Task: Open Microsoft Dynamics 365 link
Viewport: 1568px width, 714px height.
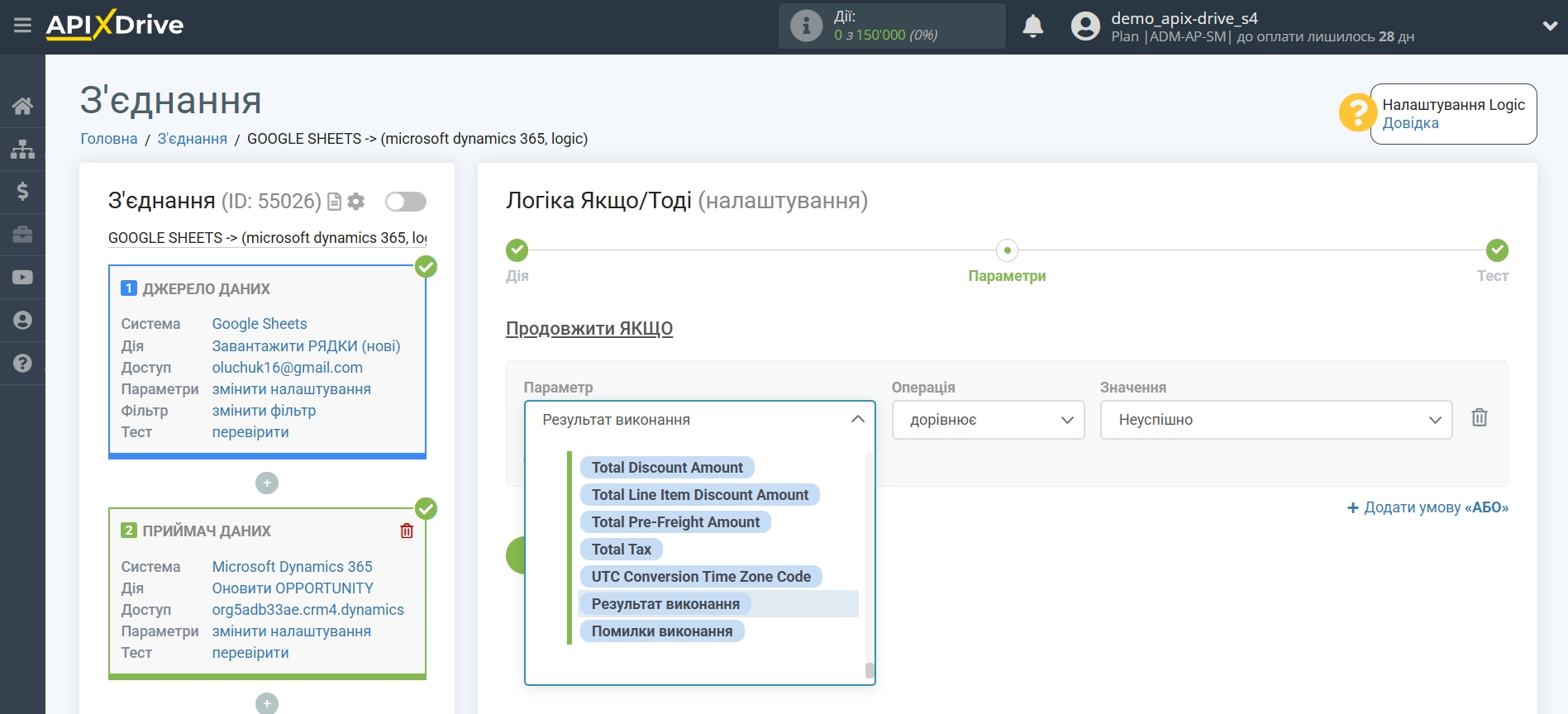Action: click(x=293, y=567)
